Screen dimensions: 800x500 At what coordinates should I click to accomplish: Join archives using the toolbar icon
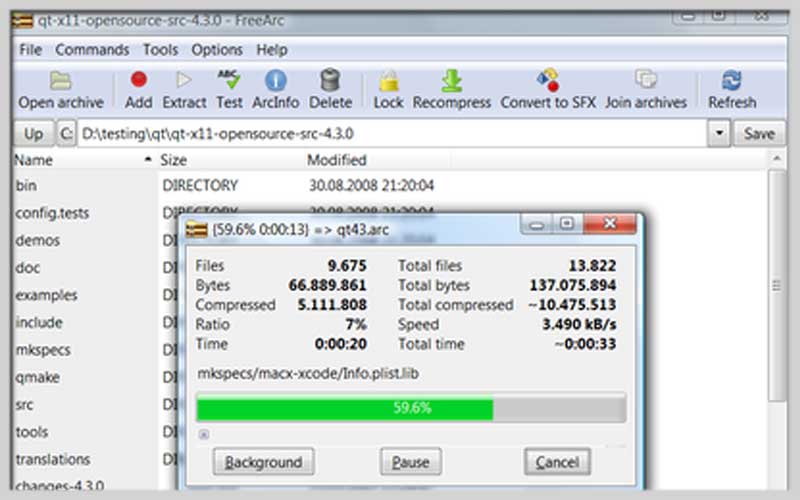pyautogui.click(x=646, y=90)
